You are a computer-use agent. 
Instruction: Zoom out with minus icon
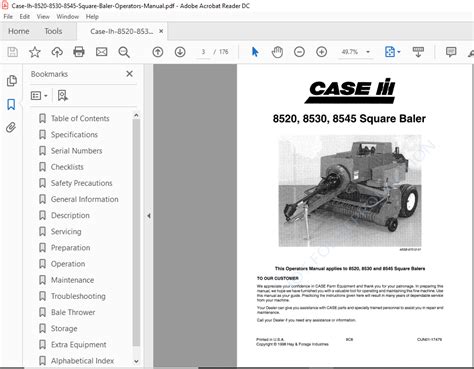(299, 52)
